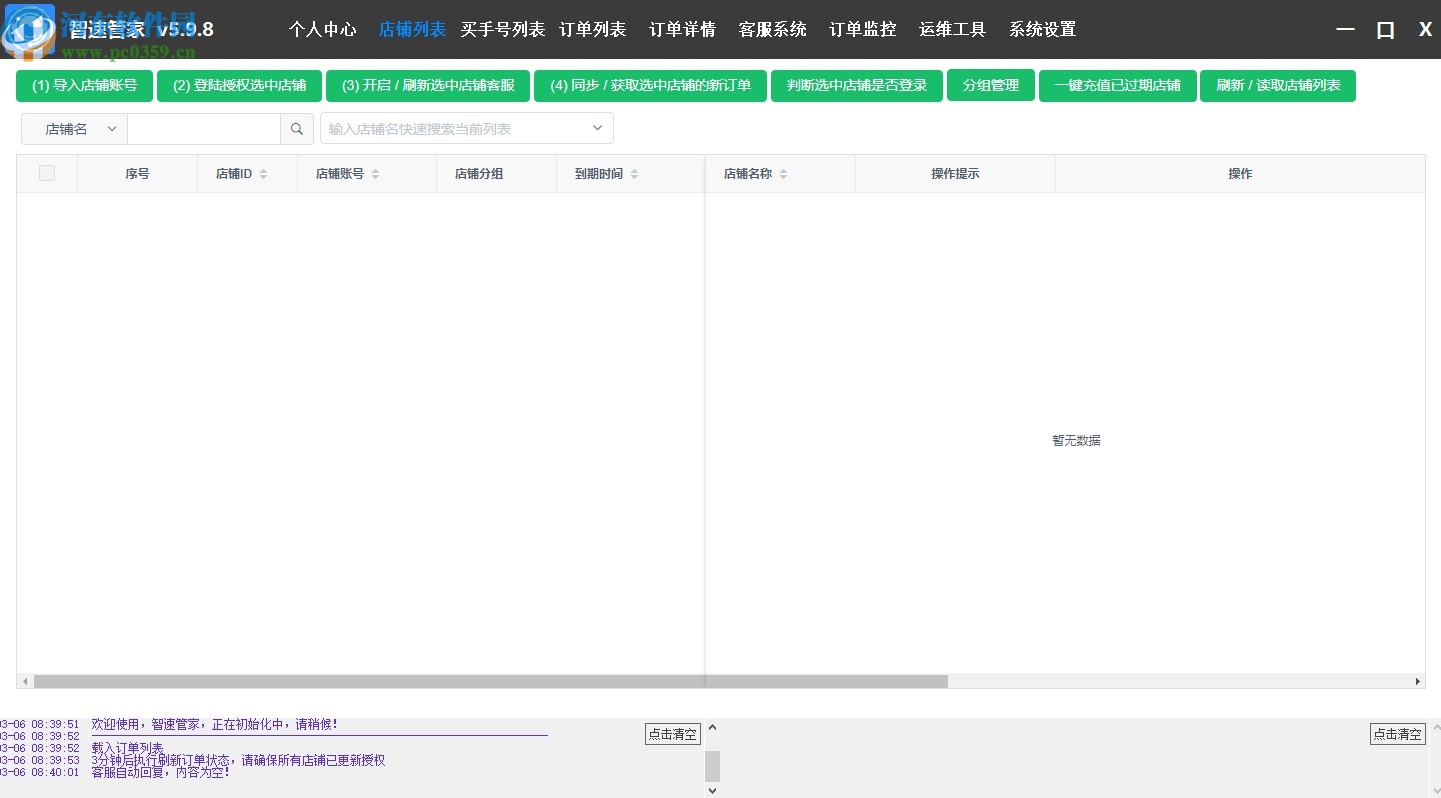The height and width of the screenshot is (798, 1441).
Task: Click the horizontal scrollbar right arrow
Action: click(1418, 681)
